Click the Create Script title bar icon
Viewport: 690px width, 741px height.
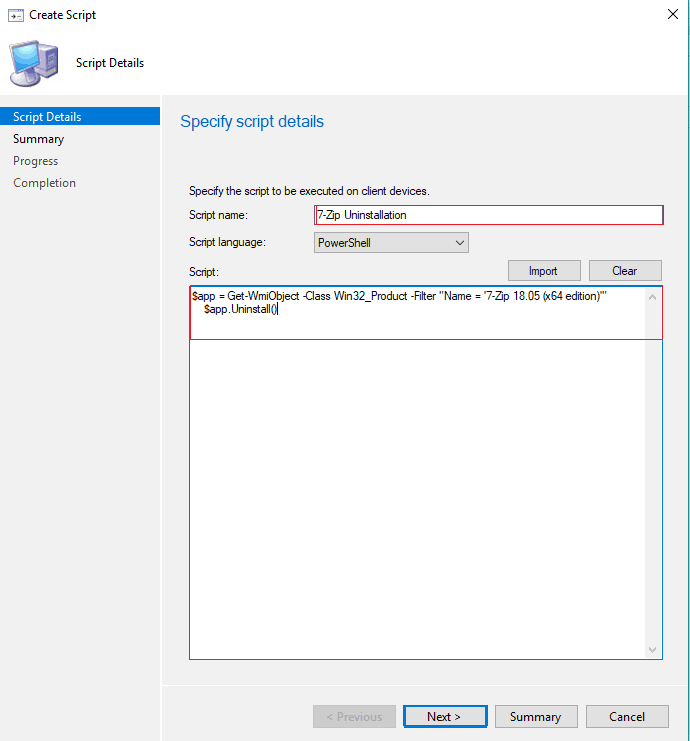(15, 15)
